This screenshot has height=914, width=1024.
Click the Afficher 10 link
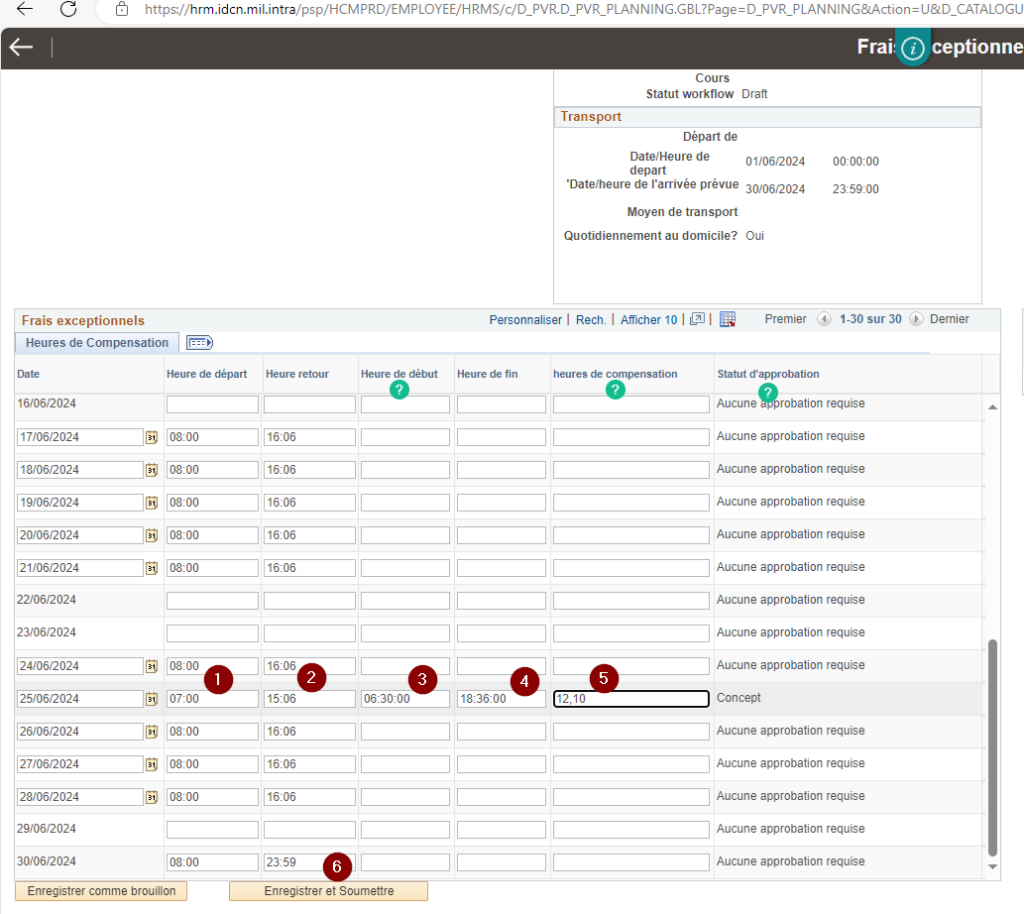648,320
